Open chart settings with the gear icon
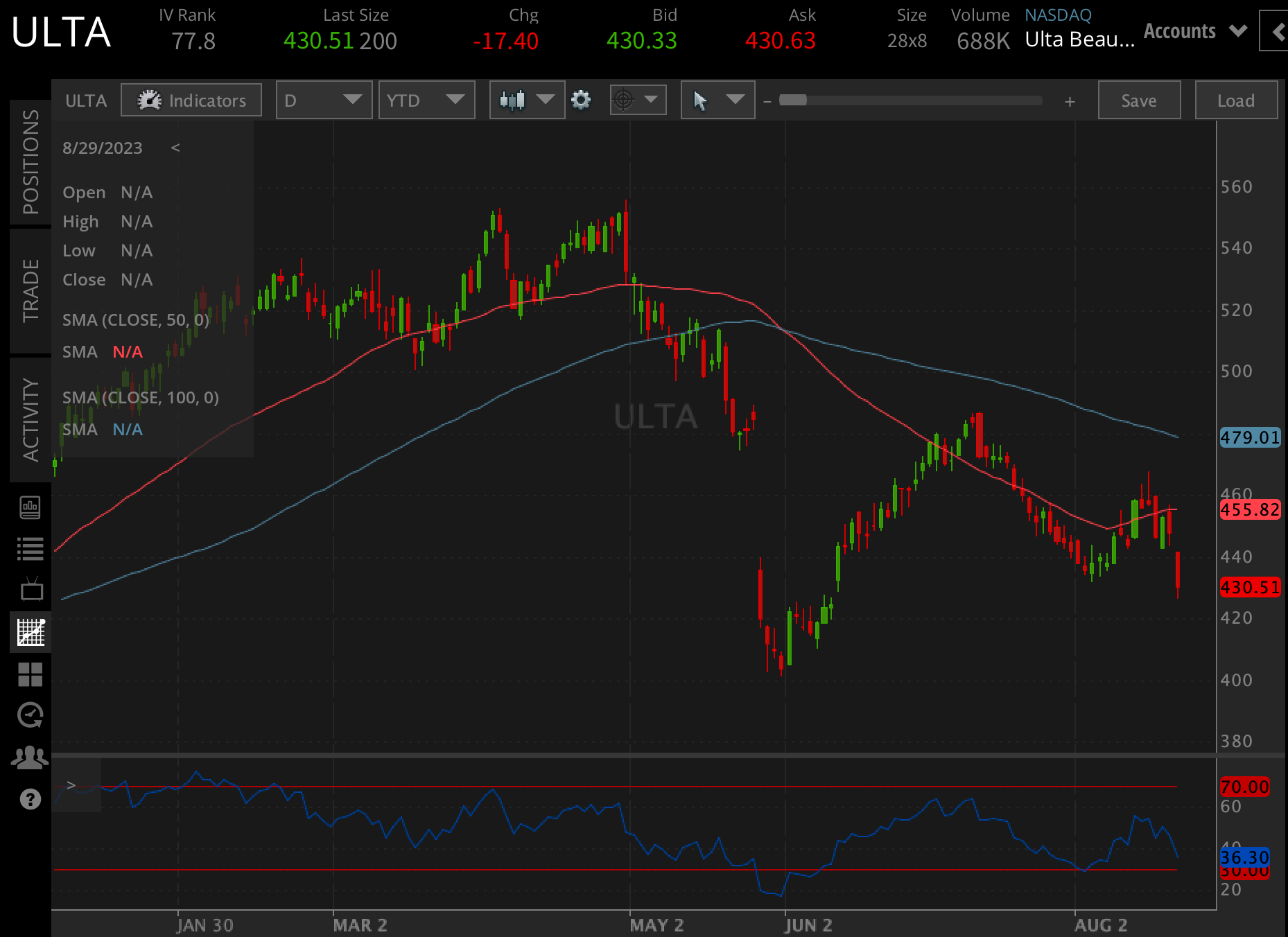The height and width of the screenshot is (937, 1288). (x=582, y=100)
